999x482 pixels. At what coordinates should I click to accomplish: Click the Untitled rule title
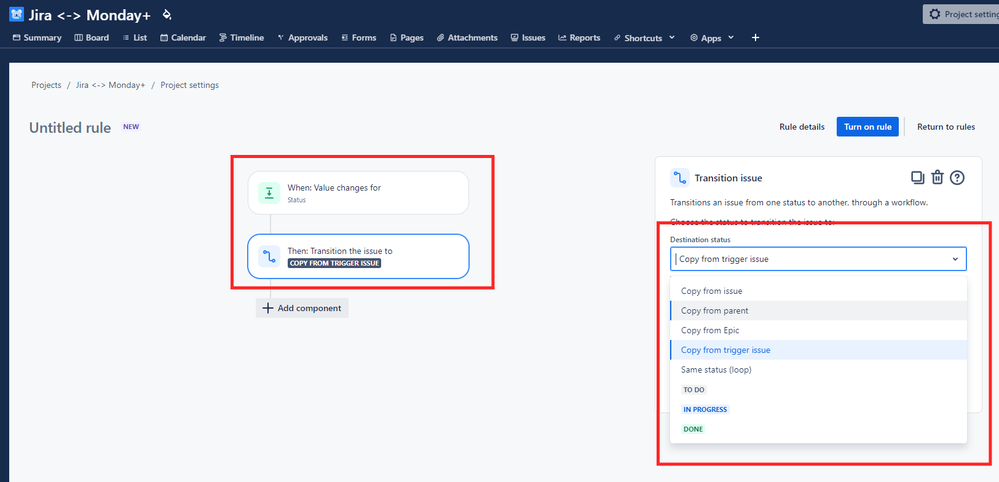pyautogui.click(x=70, y=127)
